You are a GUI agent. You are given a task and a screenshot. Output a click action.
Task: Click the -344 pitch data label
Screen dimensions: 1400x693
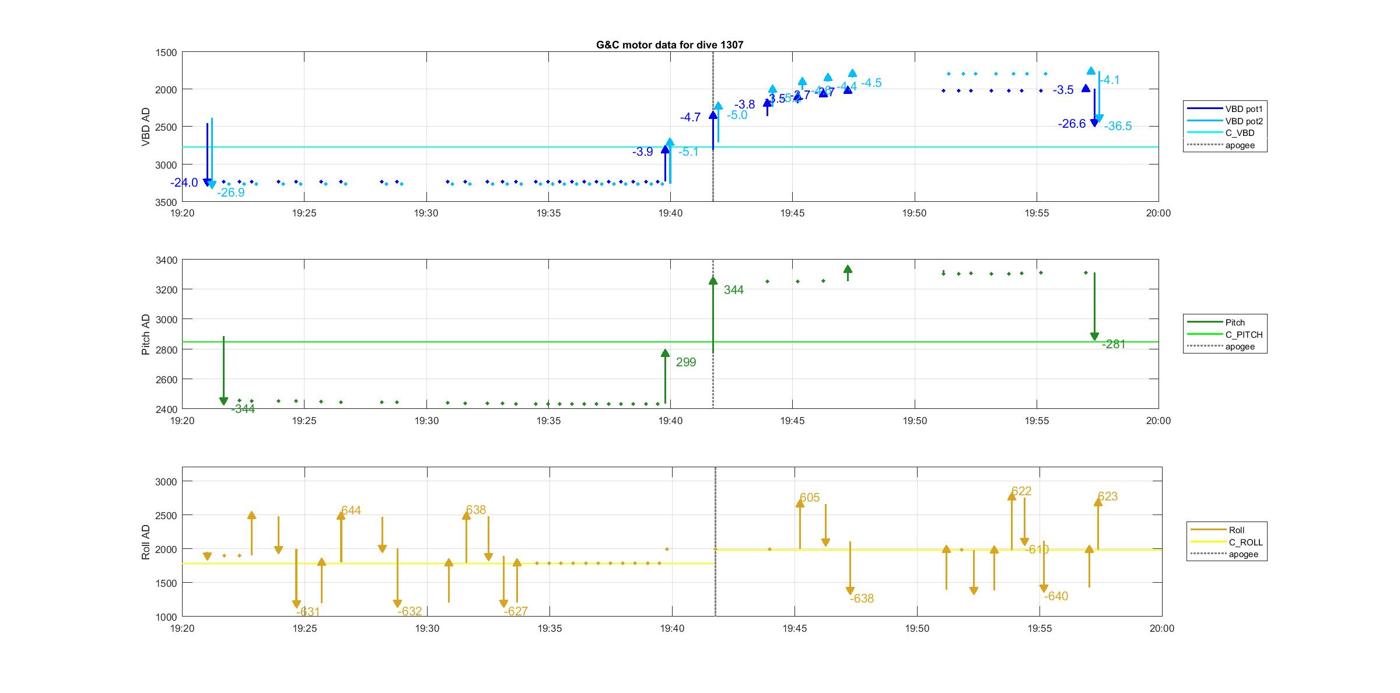pos(243,409)
